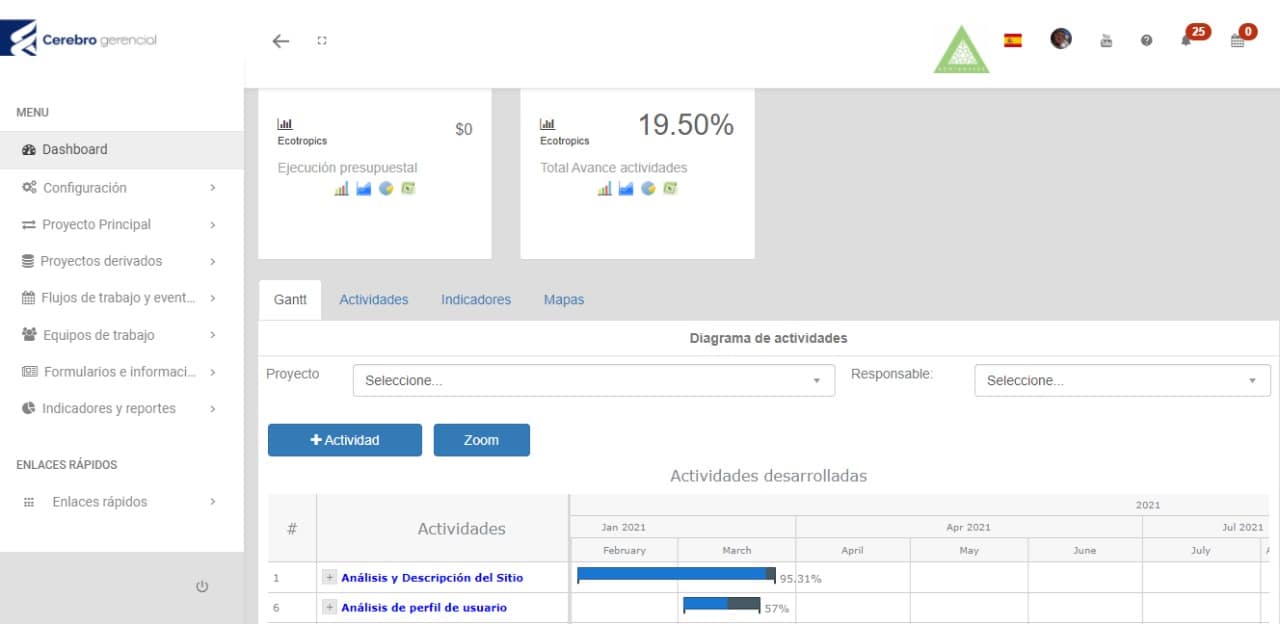Select pie chart icon under Ejecución presupuestal

tap(386, 188)
